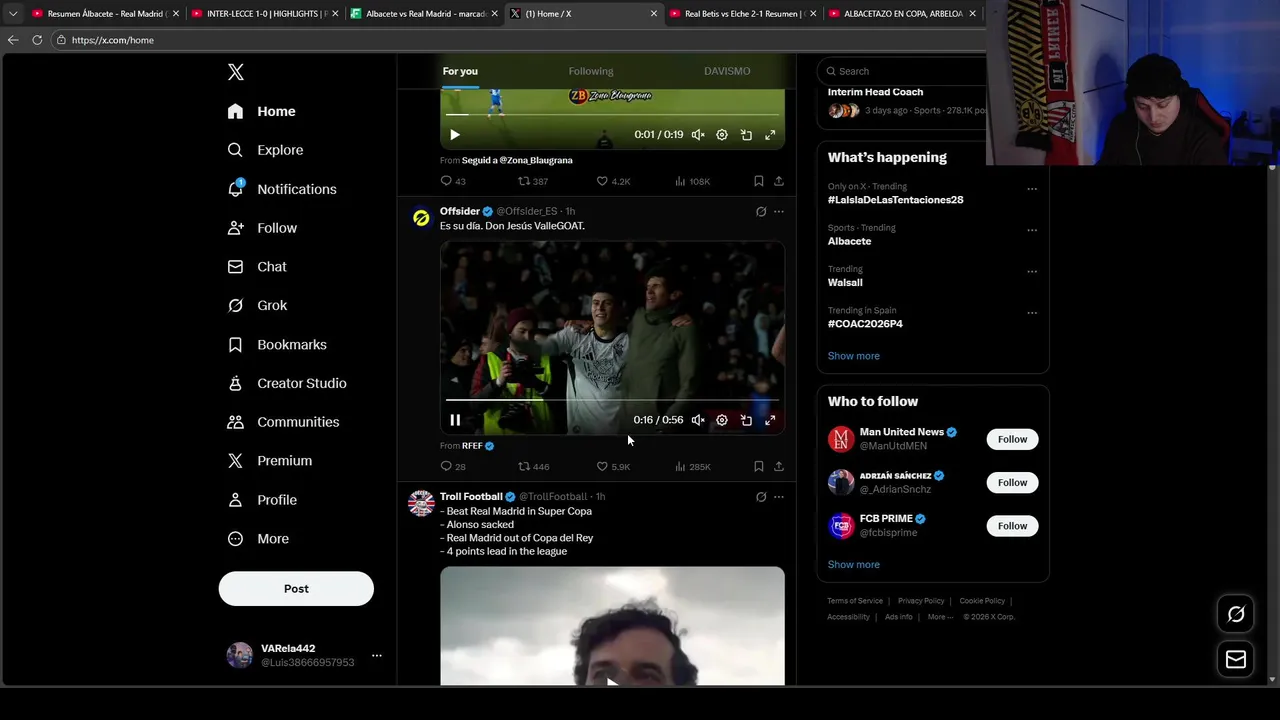Open options for the Walsall trend
Image resolution: width=1280 pixels, height=720 pixels.
tap(1032, 271)
